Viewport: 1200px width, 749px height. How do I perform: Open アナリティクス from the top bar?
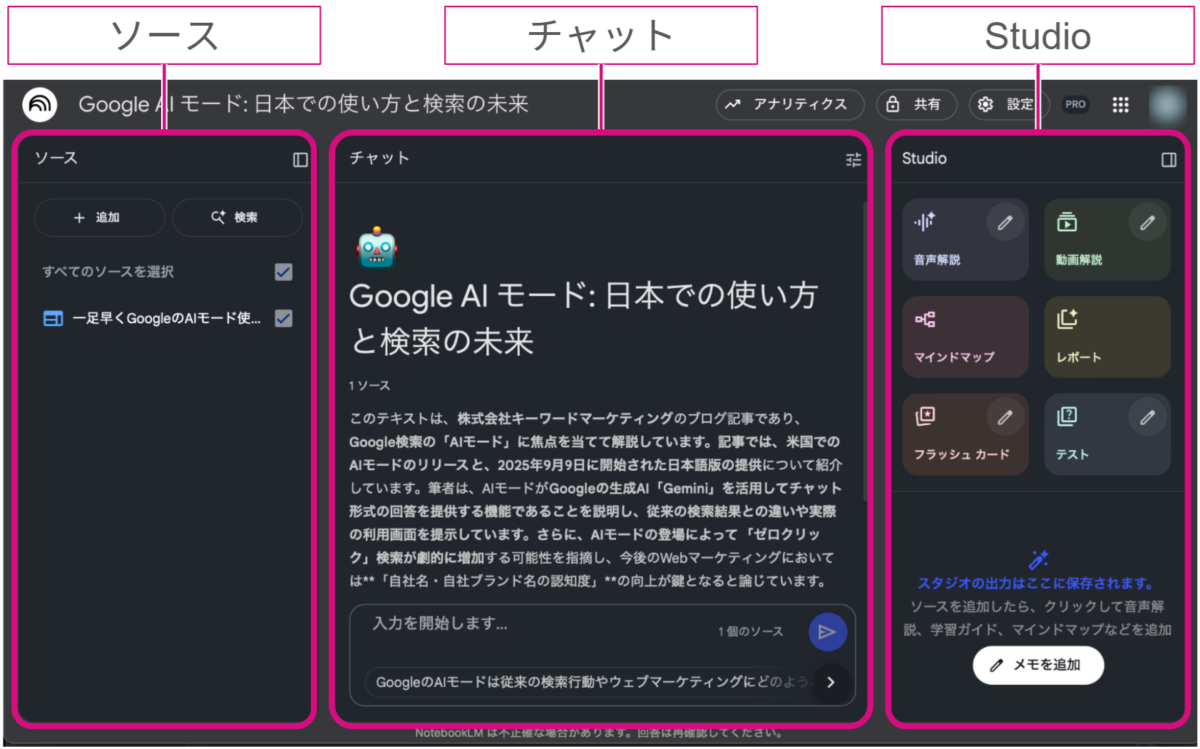(789, 105)
